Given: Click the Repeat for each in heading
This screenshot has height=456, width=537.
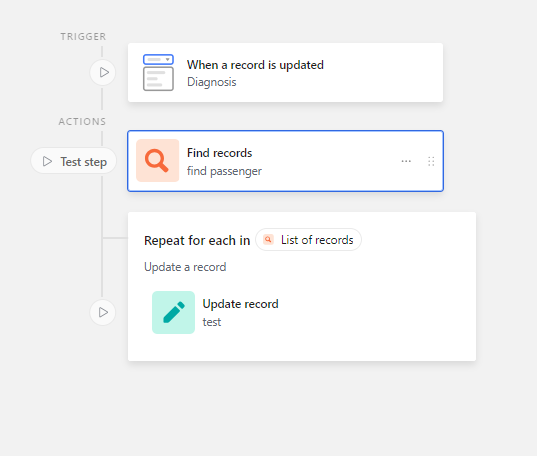Looking at the screenshot, I should pos(197,241).
